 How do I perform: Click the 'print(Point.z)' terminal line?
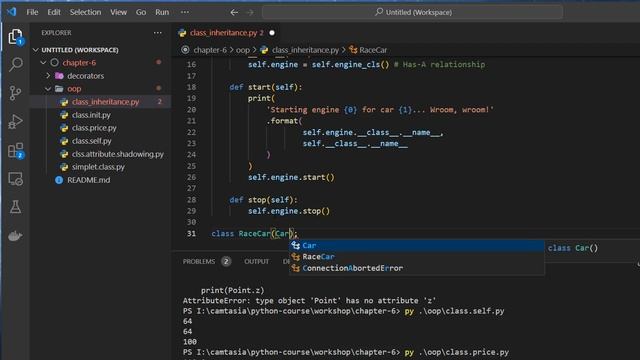232,291
